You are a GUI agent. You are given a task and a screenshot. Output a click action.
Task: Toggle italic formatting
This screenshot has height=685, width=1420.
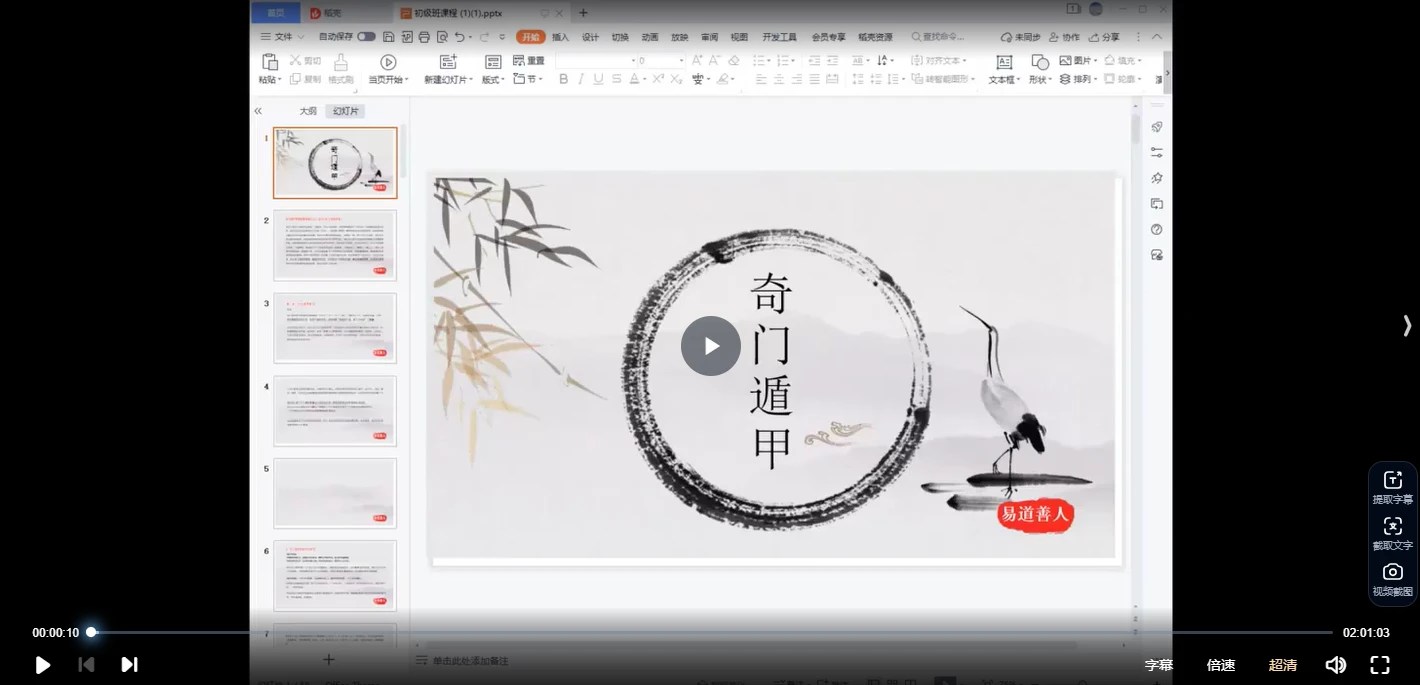(581, 79)
